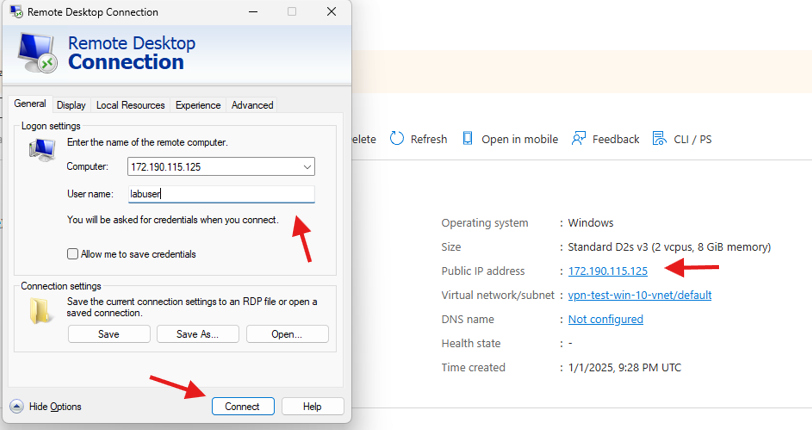Open the Experience tab

point(198,105)
